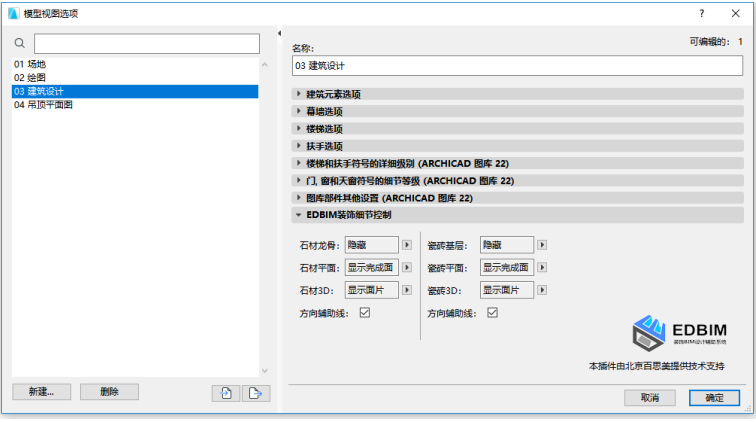Expand 楼梯和扶手符号的详细级别 section
Viewport: 756px width, 422px height.
pyautogui.click(x=517, y=163)
